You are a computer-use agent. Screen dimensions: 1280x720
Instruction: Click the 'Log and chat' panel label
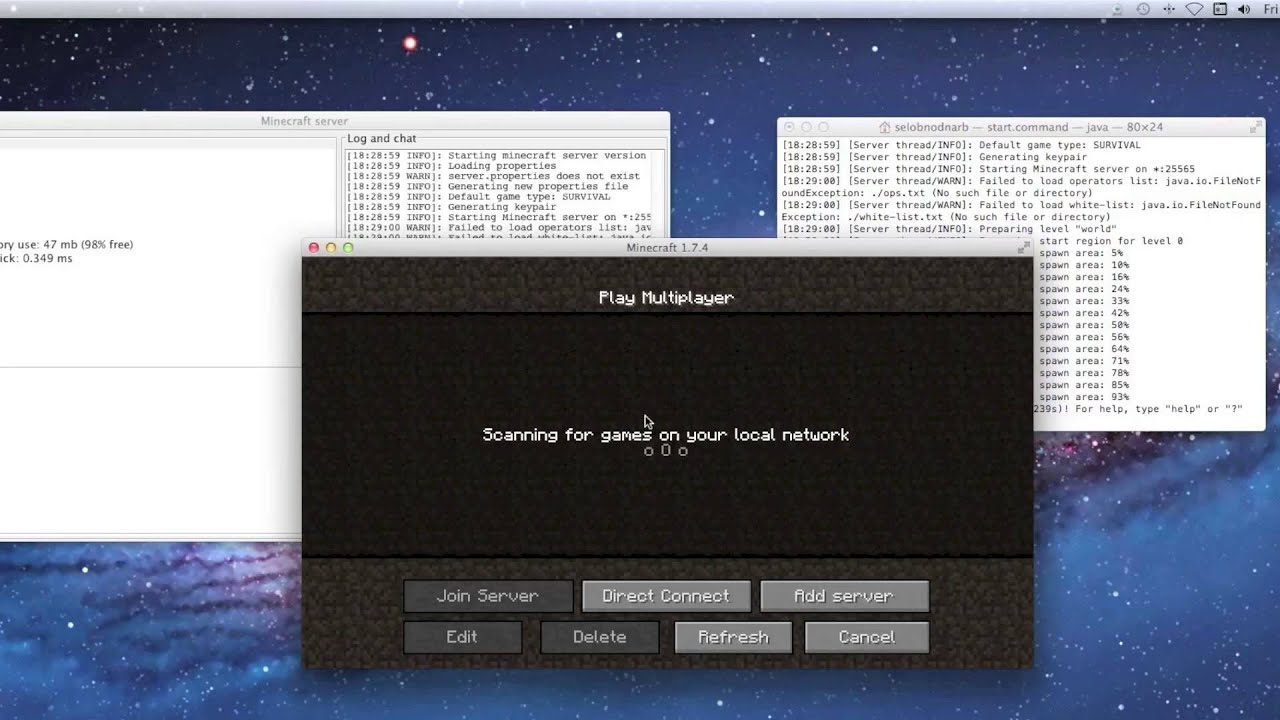tap(382, 139)
